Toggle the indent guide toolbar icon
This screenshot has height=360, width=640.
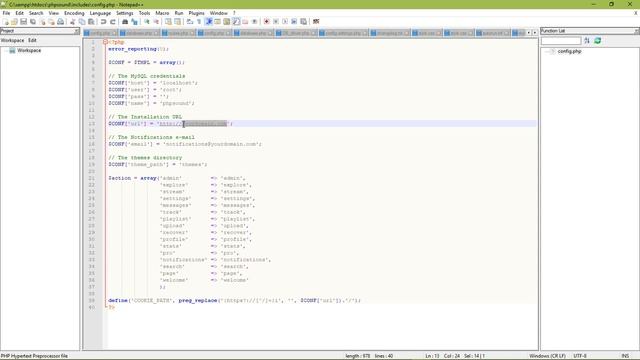tap(209, 22)
